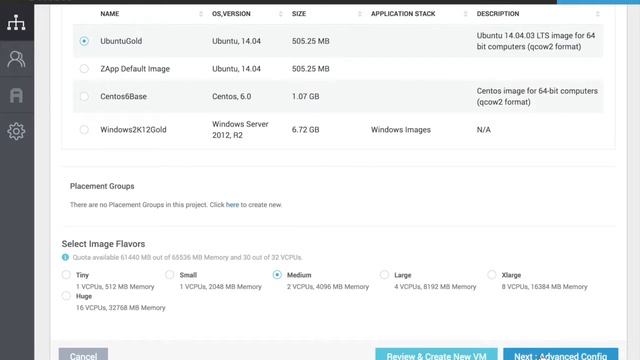Open the network topology sidebar icon
Screen dimensions: 640x360
tap(16, 23)
